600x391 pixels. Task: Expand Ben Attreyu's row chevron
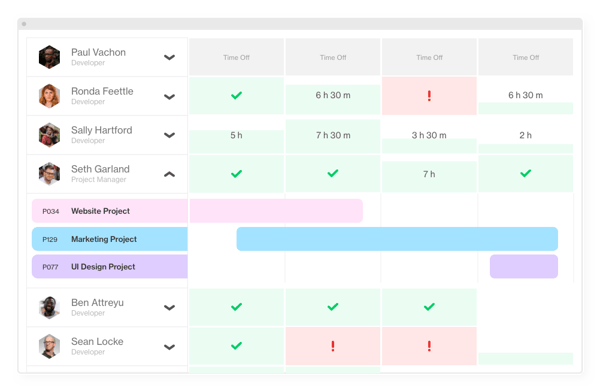pos(169,307)
